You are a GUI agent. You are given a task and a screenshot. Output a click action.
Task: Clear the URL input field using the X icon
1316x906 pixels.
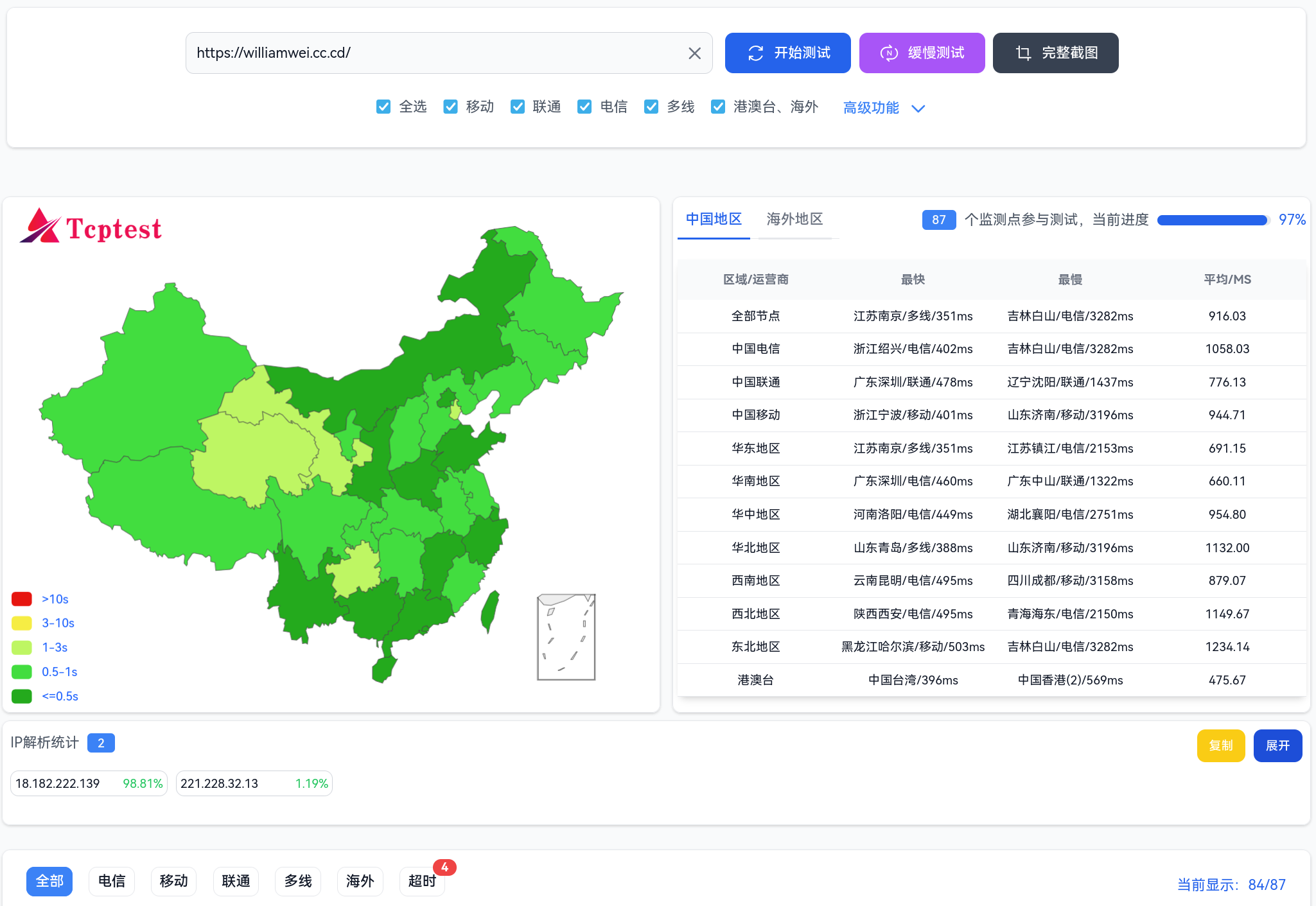click(695, 53)
